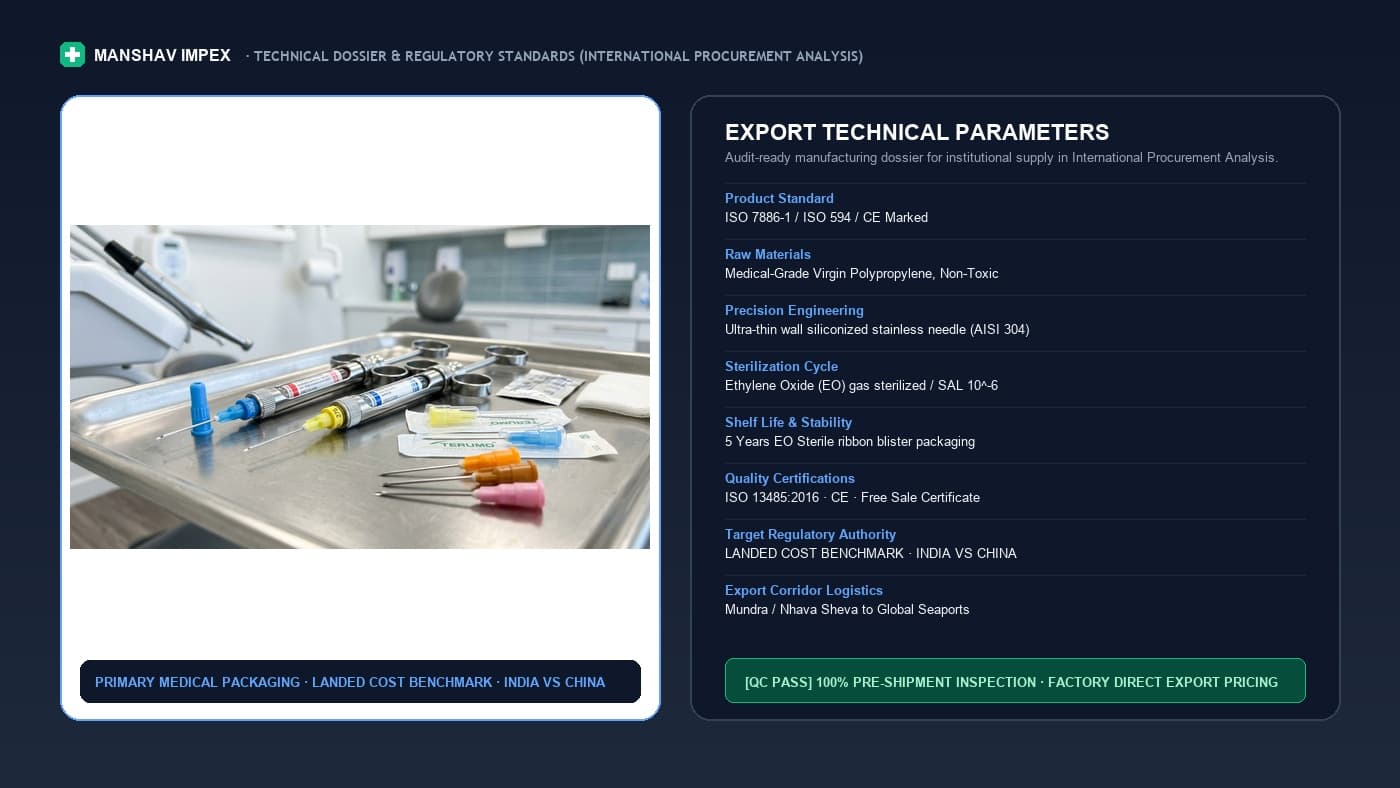Viewport: 1400px width, 788px height.
Task: Click the Ethylene Oxide (EO) gas sterilized value
Action: coord(861,385)
